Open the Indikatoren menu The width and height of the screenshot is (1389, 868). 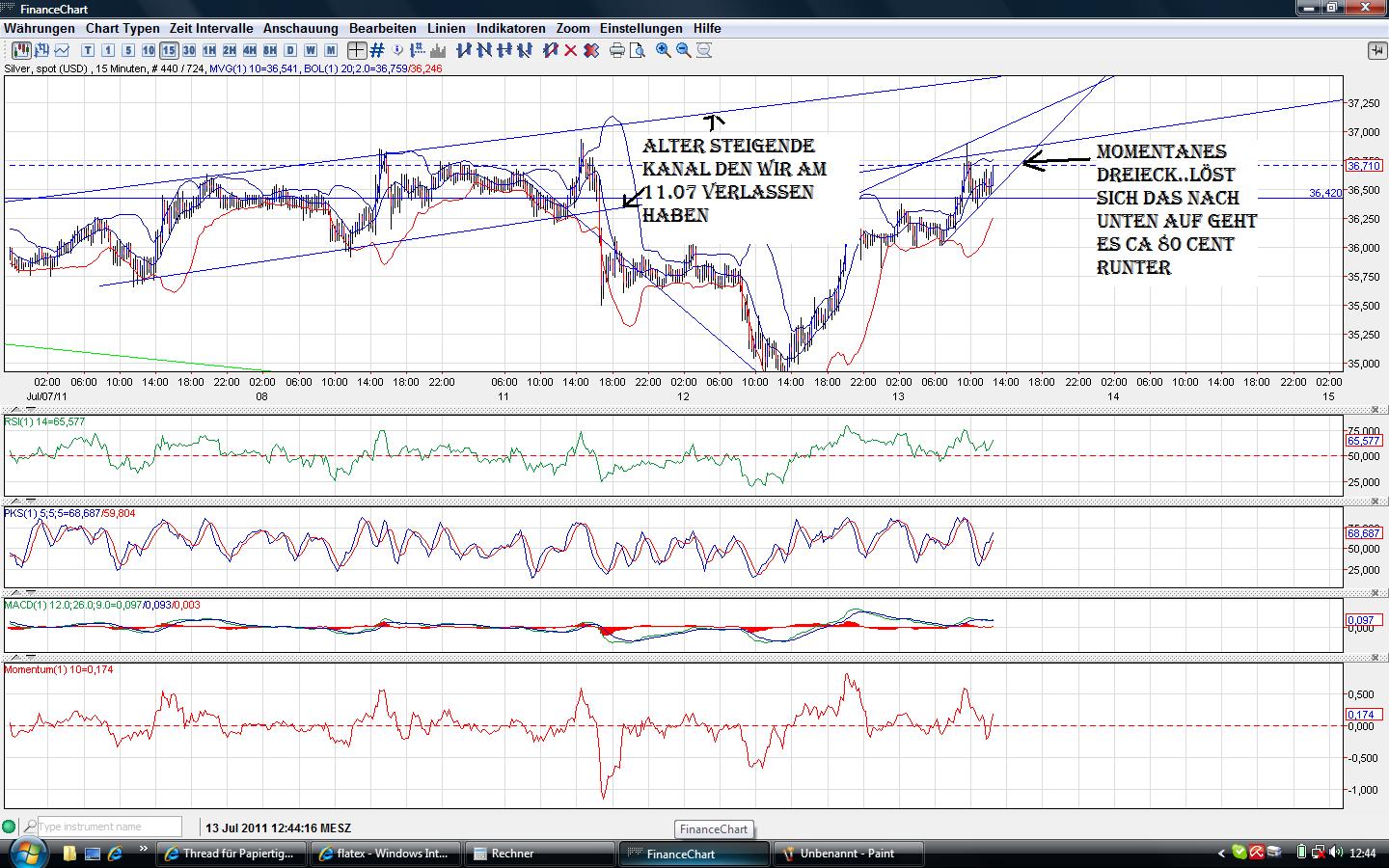coord(511,28)
